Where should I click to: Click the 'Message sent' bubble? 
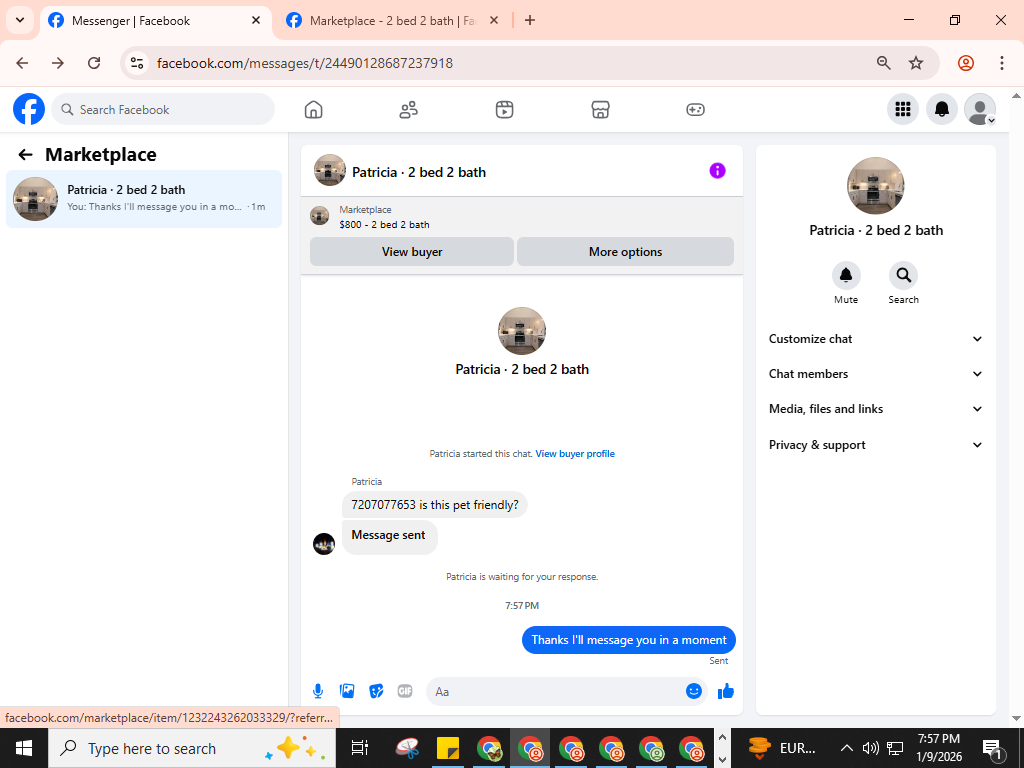click(389, 537)
